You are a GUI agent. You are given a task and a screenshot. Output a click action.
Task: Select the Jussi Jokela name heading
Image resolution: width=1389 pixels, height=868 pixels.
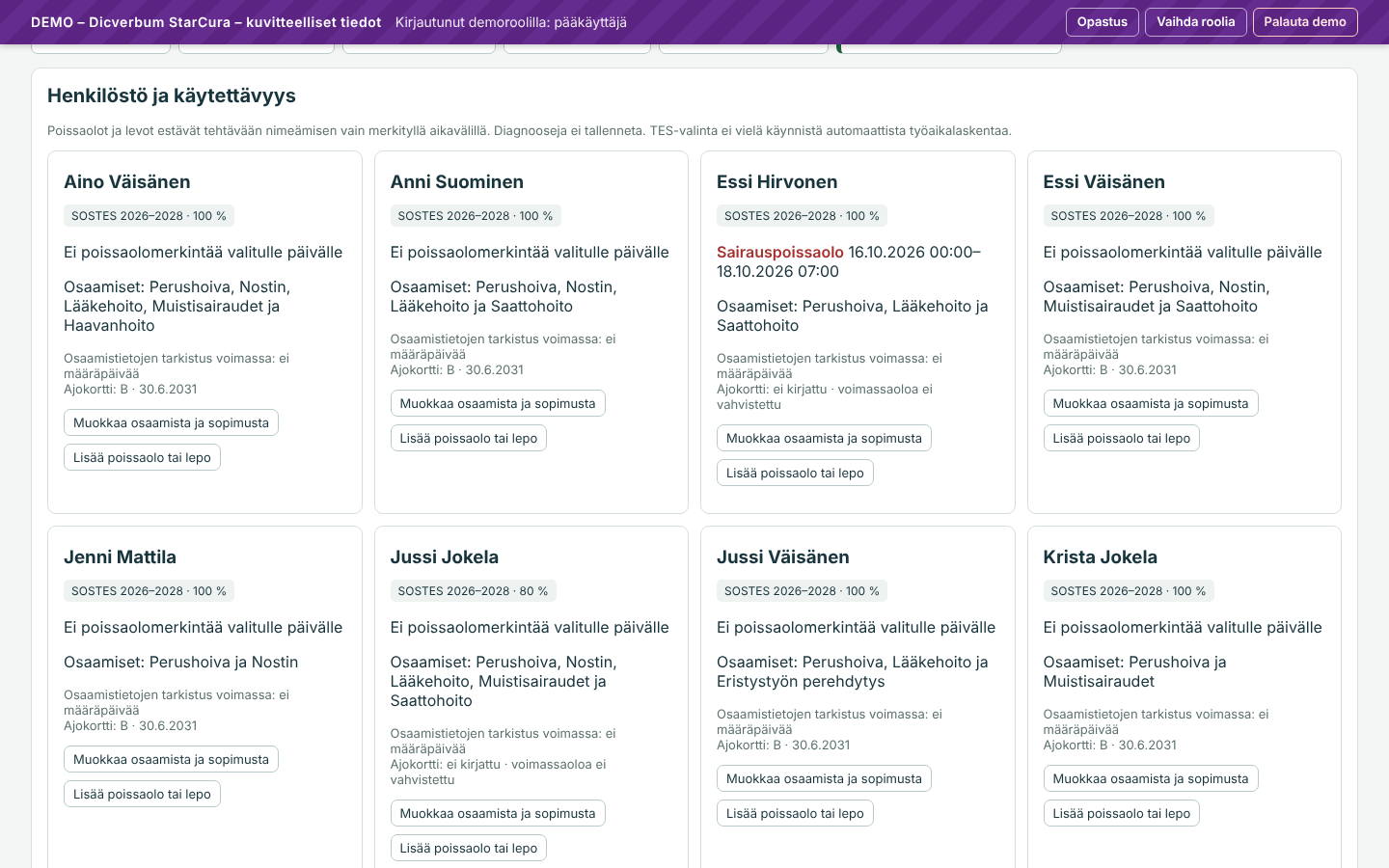pyautogui.click(x=445, y=556)
